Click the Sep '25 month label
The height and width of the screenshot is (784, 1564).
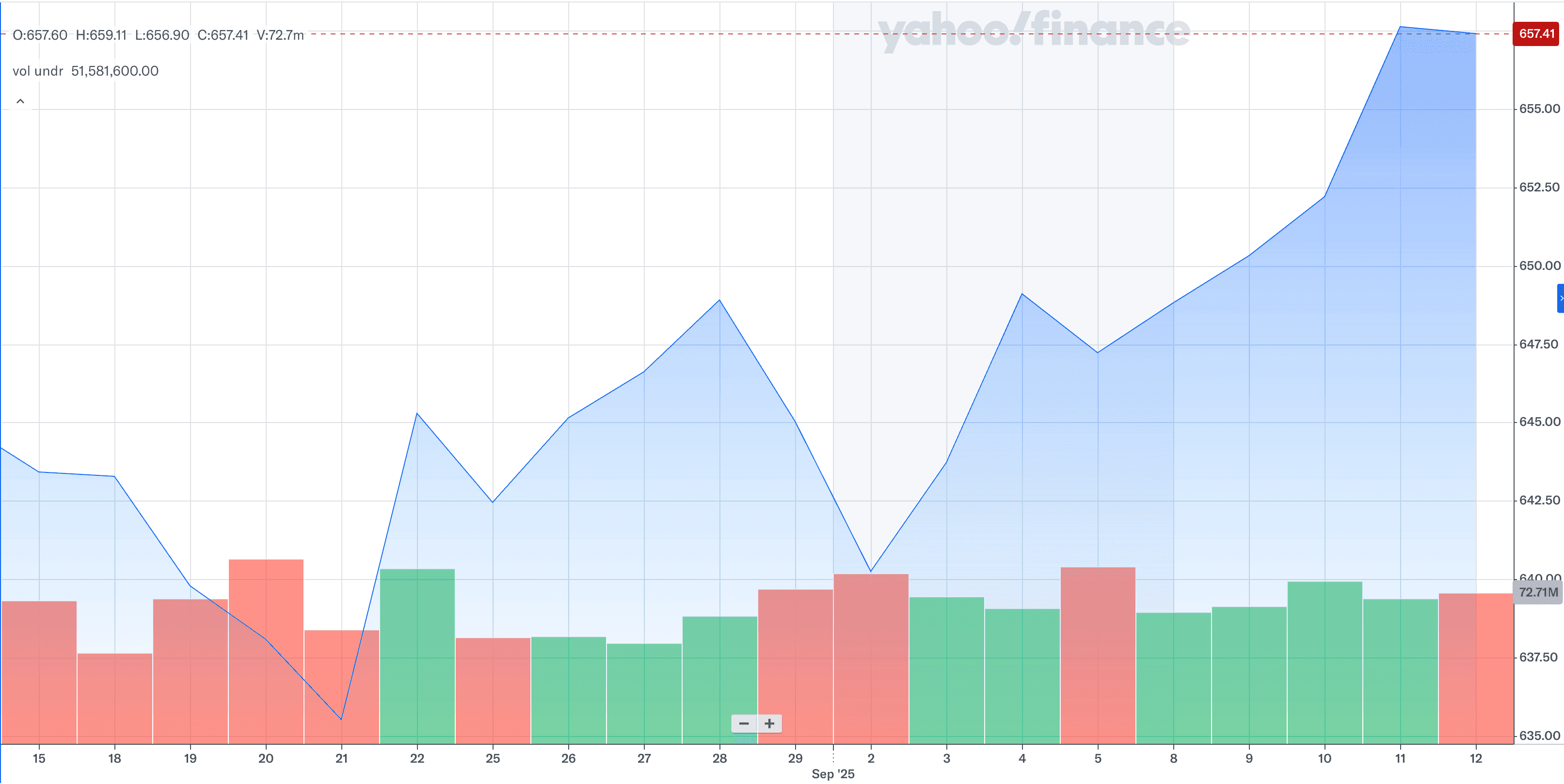(x=832, y=774)
